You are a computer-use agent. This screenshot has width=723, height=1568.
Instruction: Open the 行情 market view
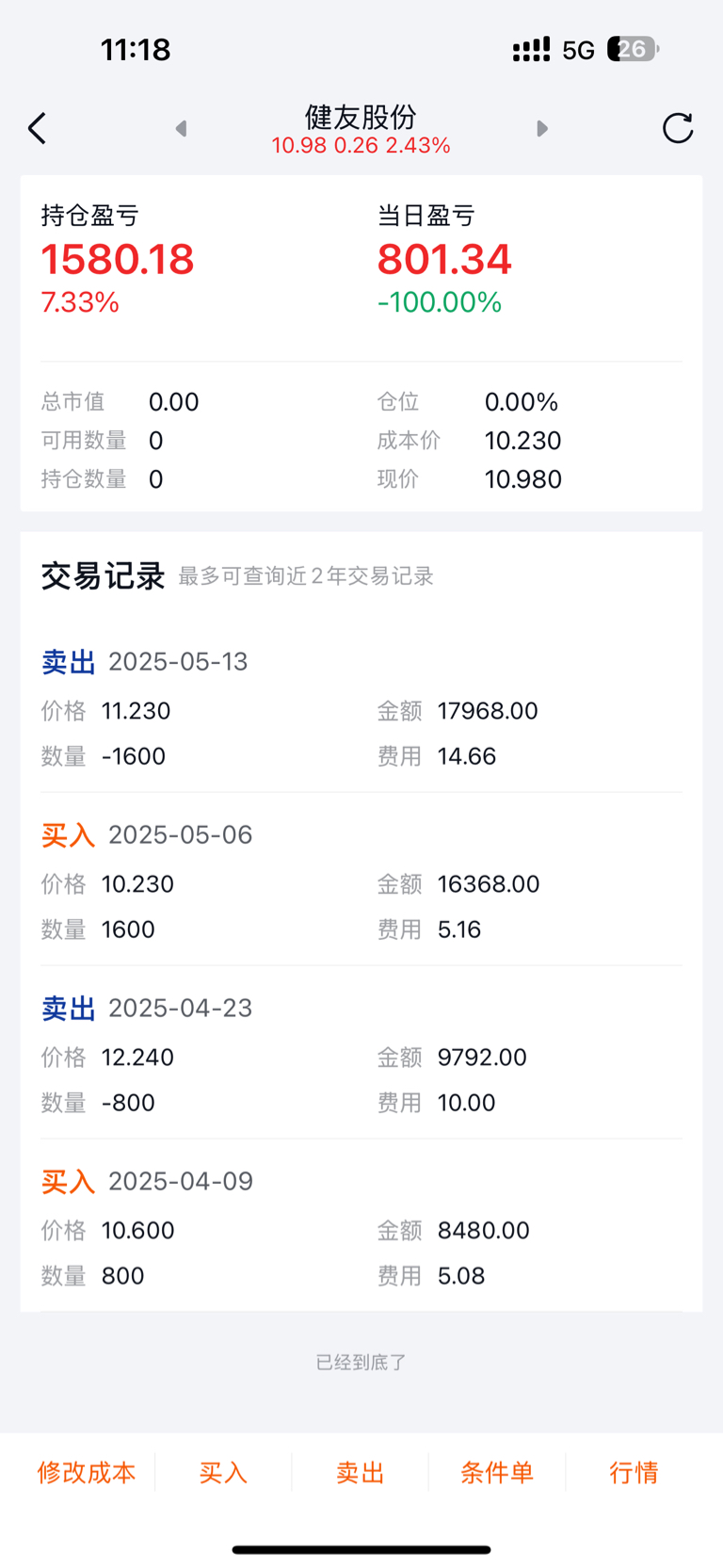(x=634, y=1472)
